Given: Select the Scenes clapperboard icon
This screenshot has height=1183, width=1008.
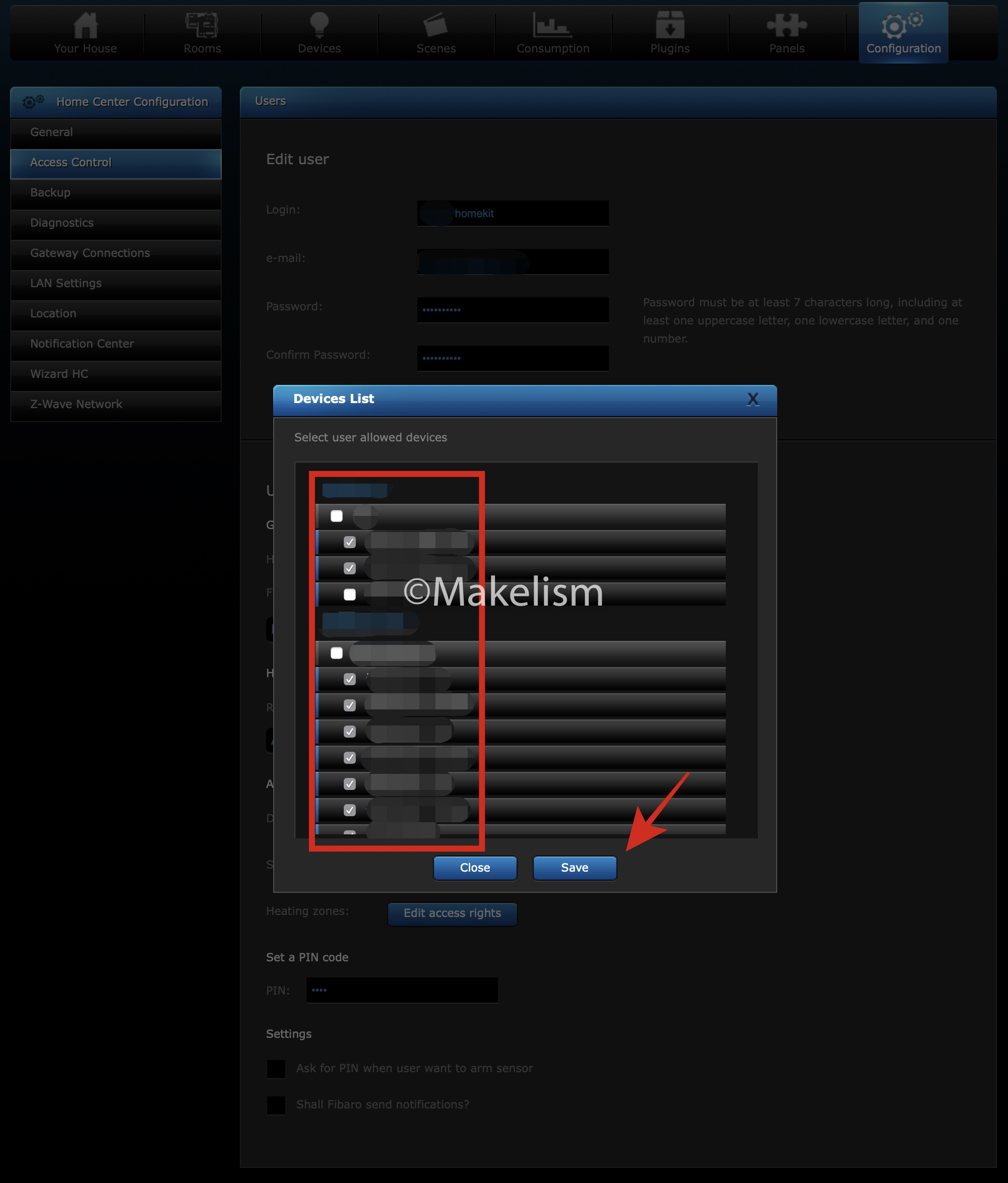Looking at the screenshot, I should (436, 26).
